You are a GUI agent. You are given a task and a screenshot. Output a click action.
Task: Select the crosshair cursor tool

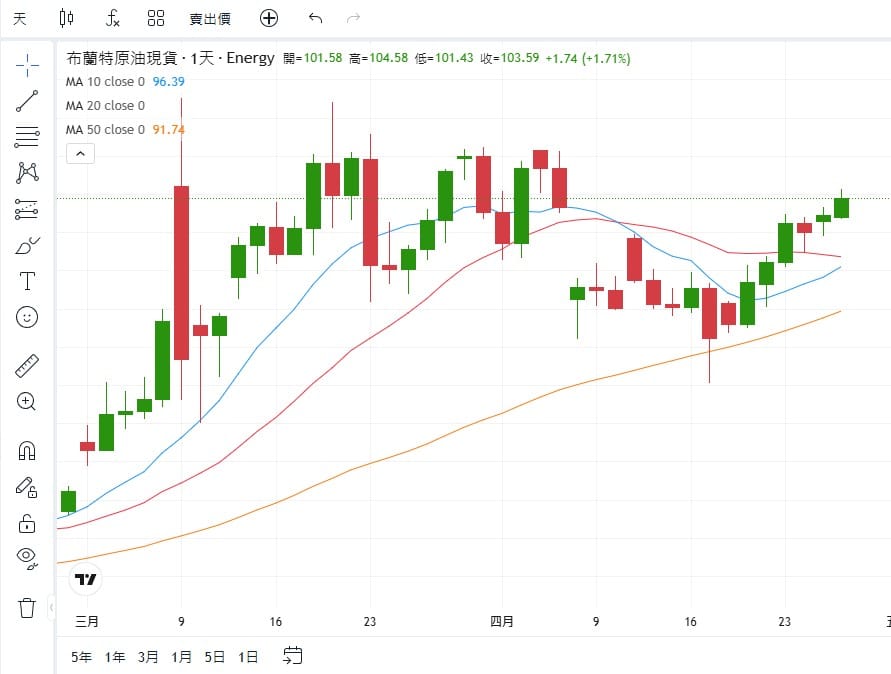point(27,64)
